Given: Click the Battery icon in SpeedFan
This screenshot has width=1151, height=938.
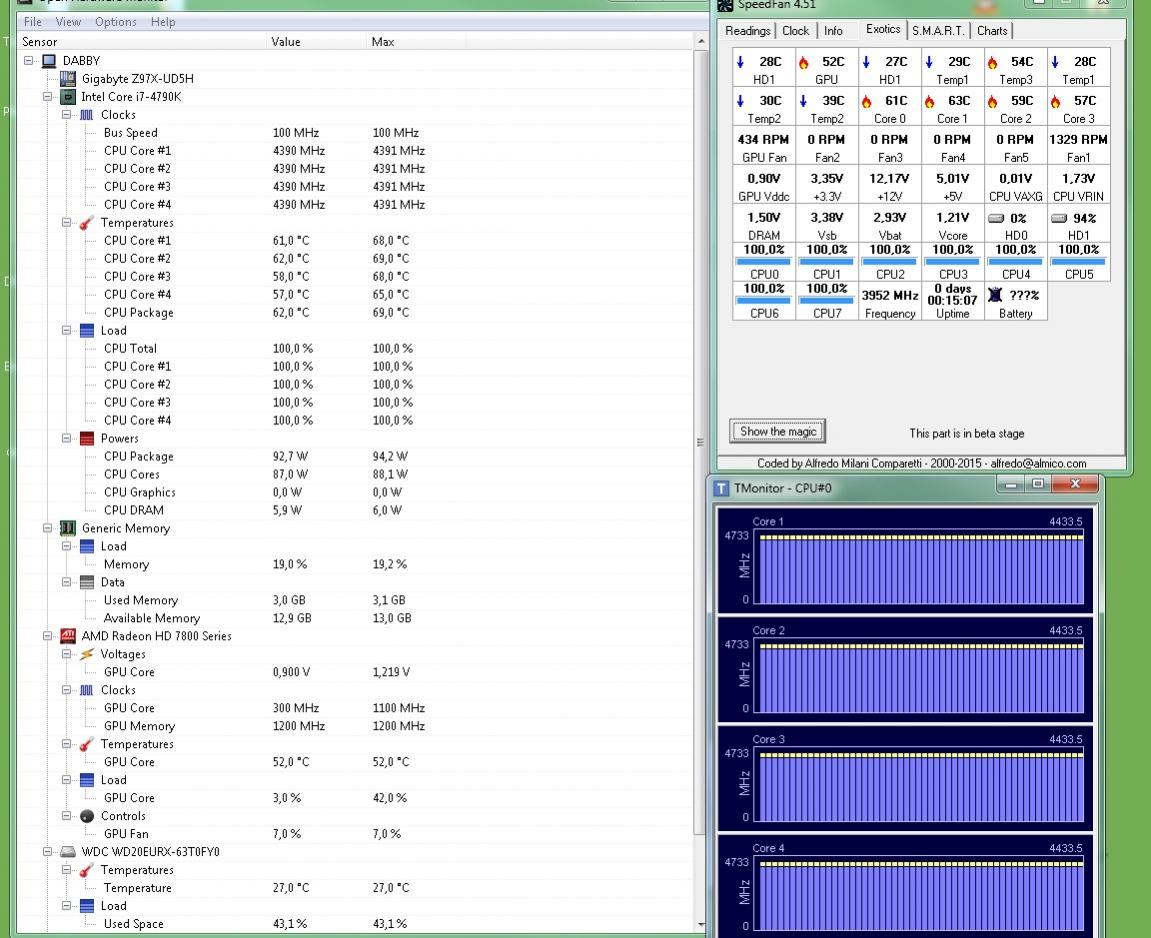Looking at the screenshot, I should [x=995, y=295].
